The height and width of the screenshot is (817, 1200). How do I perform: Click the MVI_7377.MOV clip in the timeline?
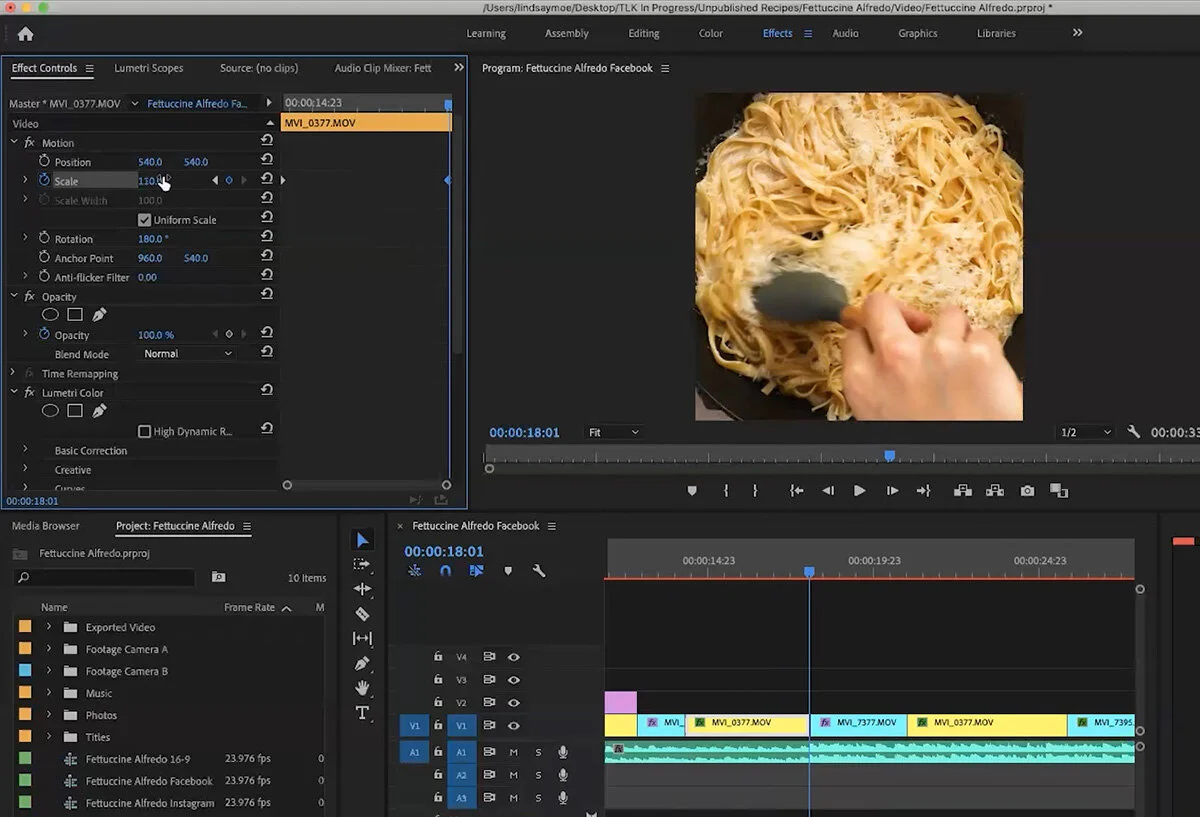pyautogui.click(x=858, y=723)
